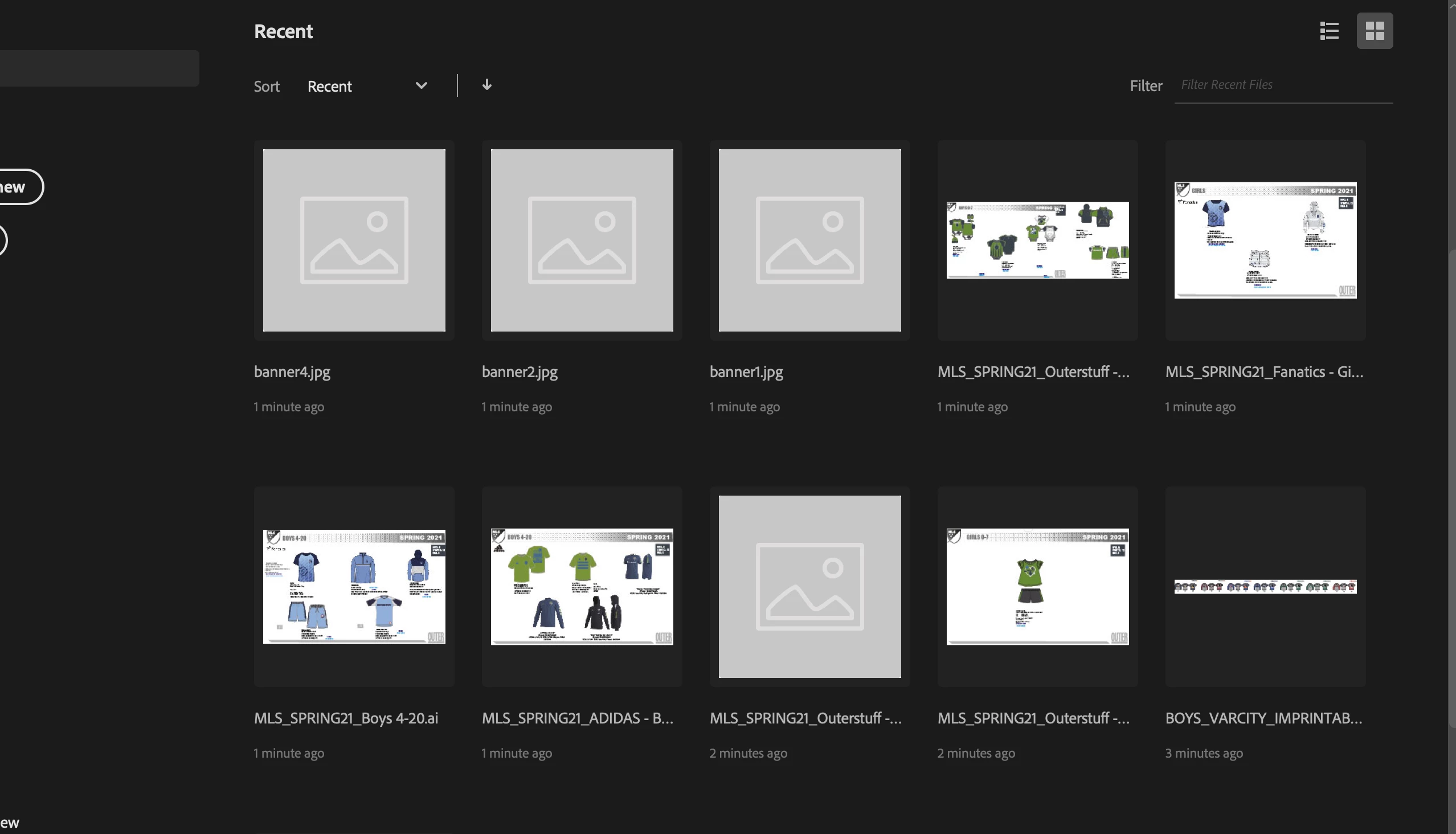Viewport: 1456px width, 834px height.
Task: Open Outerstuff Girls 0-7 thumbnail
Action: [x=1037, y=586]
